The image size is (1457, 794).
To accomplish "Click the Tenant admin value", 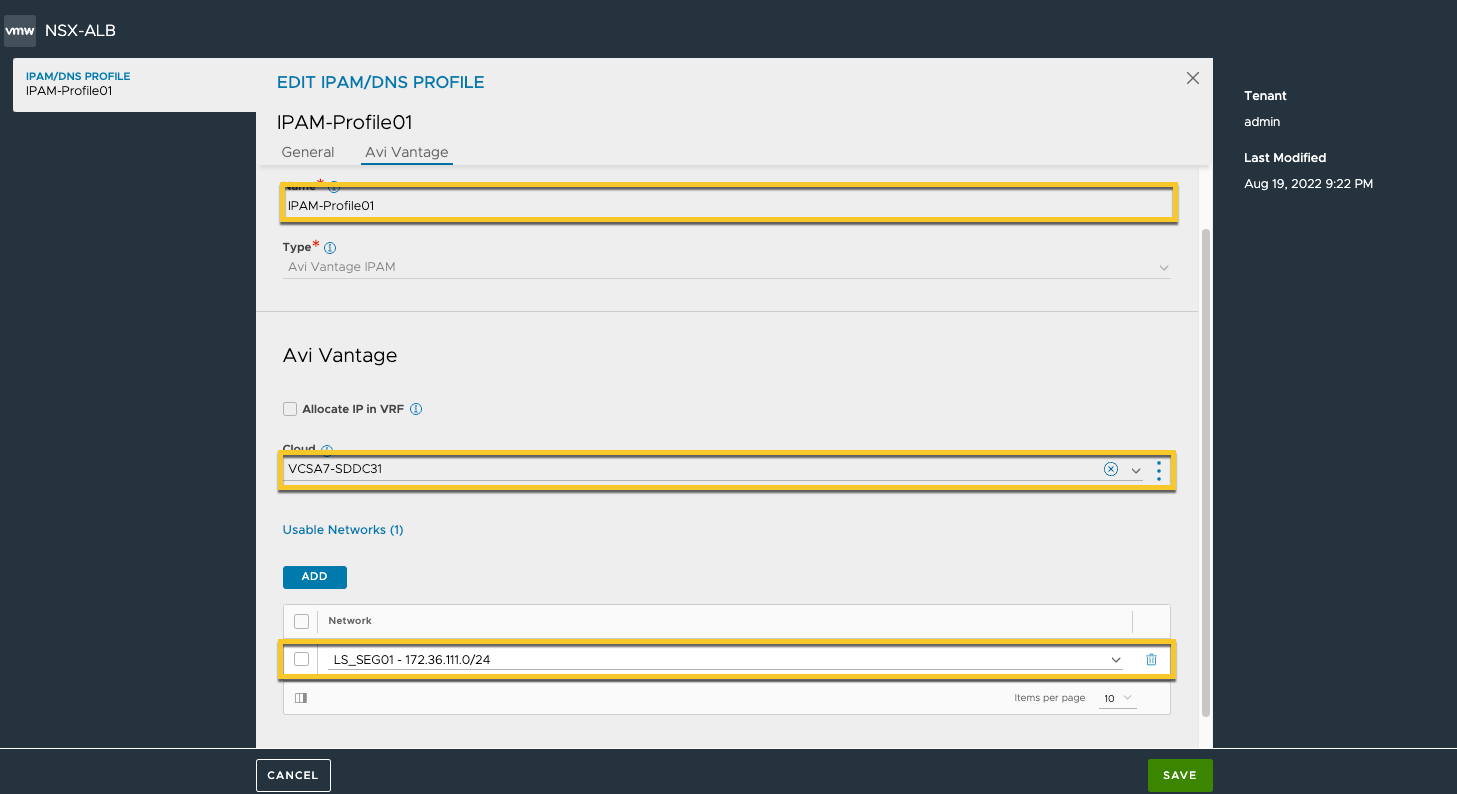I will 1262,122.
